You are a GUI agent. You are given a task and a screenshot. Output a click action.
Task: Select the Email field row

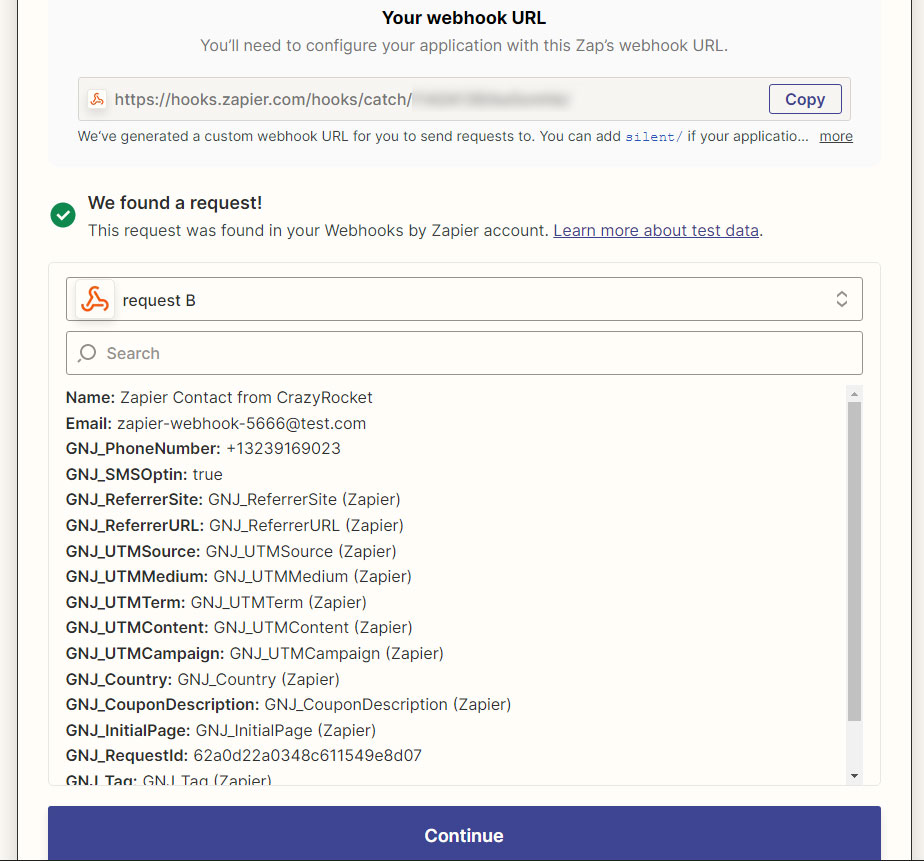click(216, 423)
